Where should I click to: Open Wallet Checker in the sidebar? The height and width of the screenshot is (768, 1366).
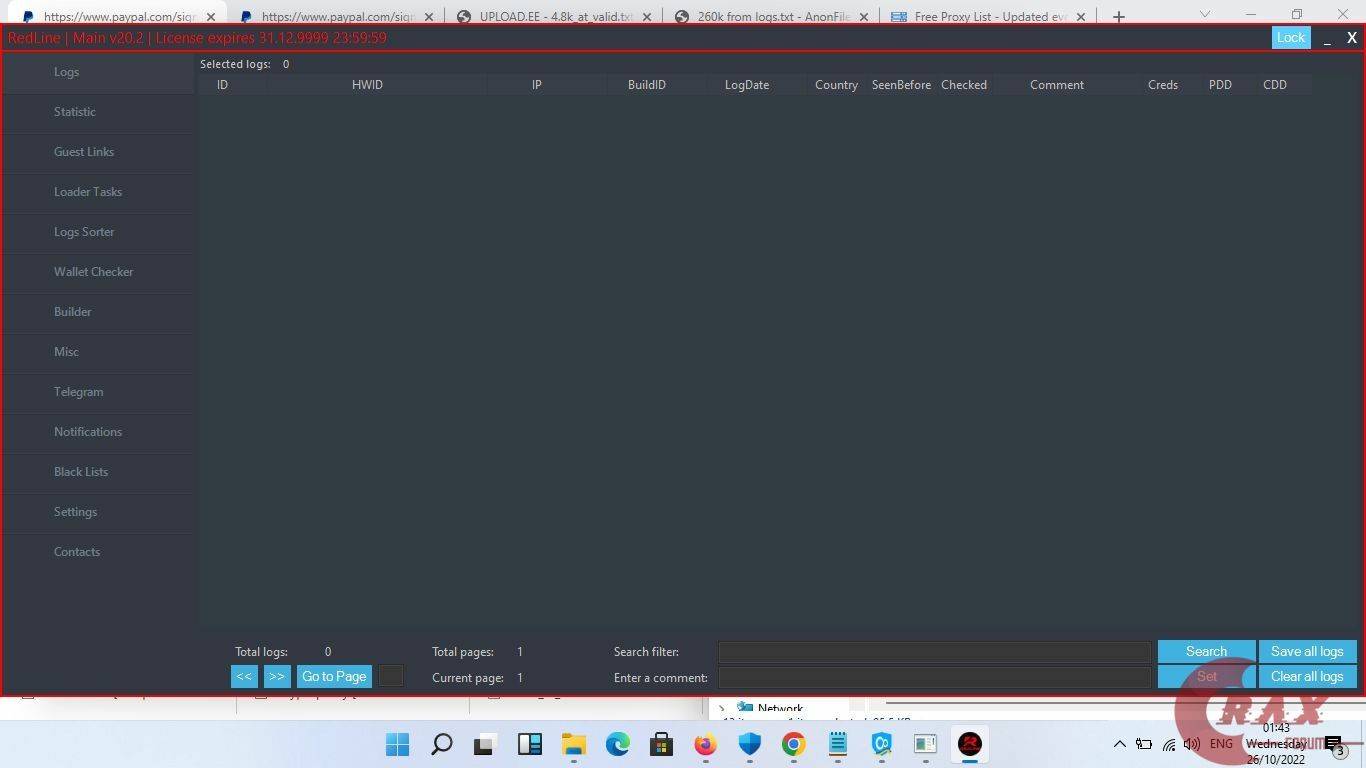click(x=98, y=272)
